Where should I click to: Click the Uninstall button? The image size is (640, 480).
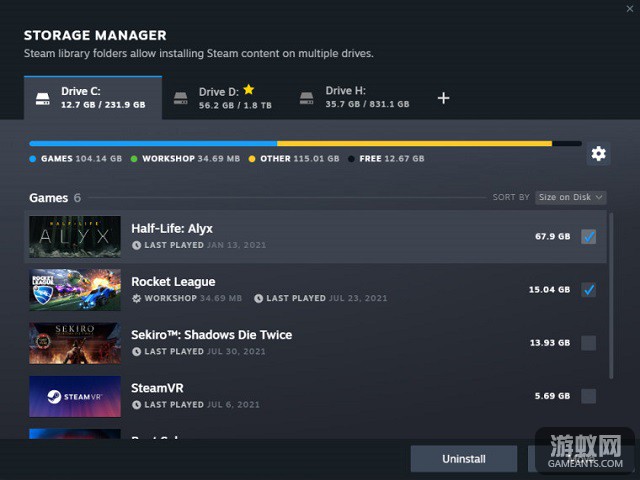point(464,459)
